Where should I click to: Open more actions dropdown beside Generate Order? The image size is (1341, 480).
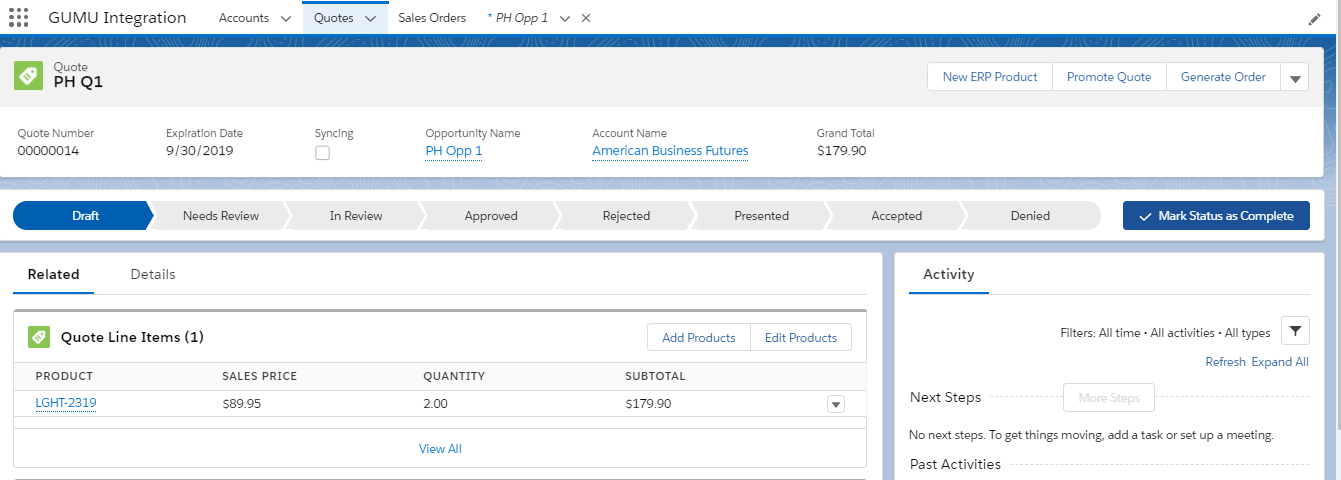[1295, 77]
